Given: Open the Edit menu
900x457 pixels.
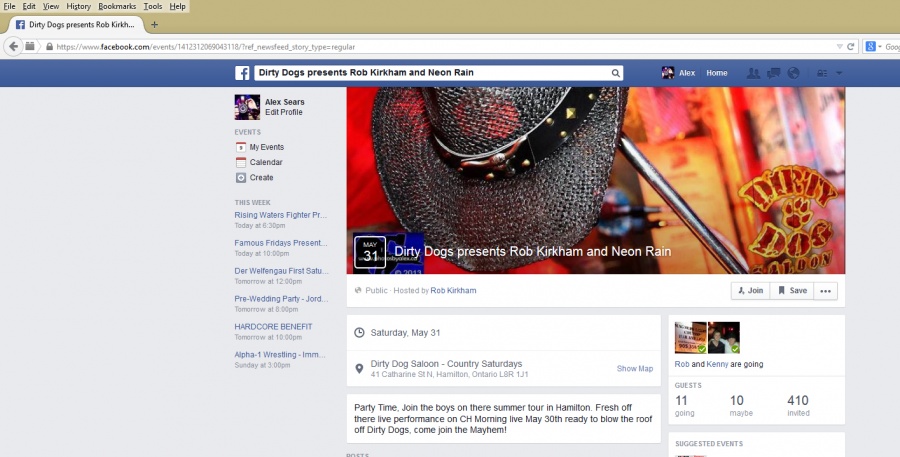Looking at the screenshot, I should click(29, 6).
